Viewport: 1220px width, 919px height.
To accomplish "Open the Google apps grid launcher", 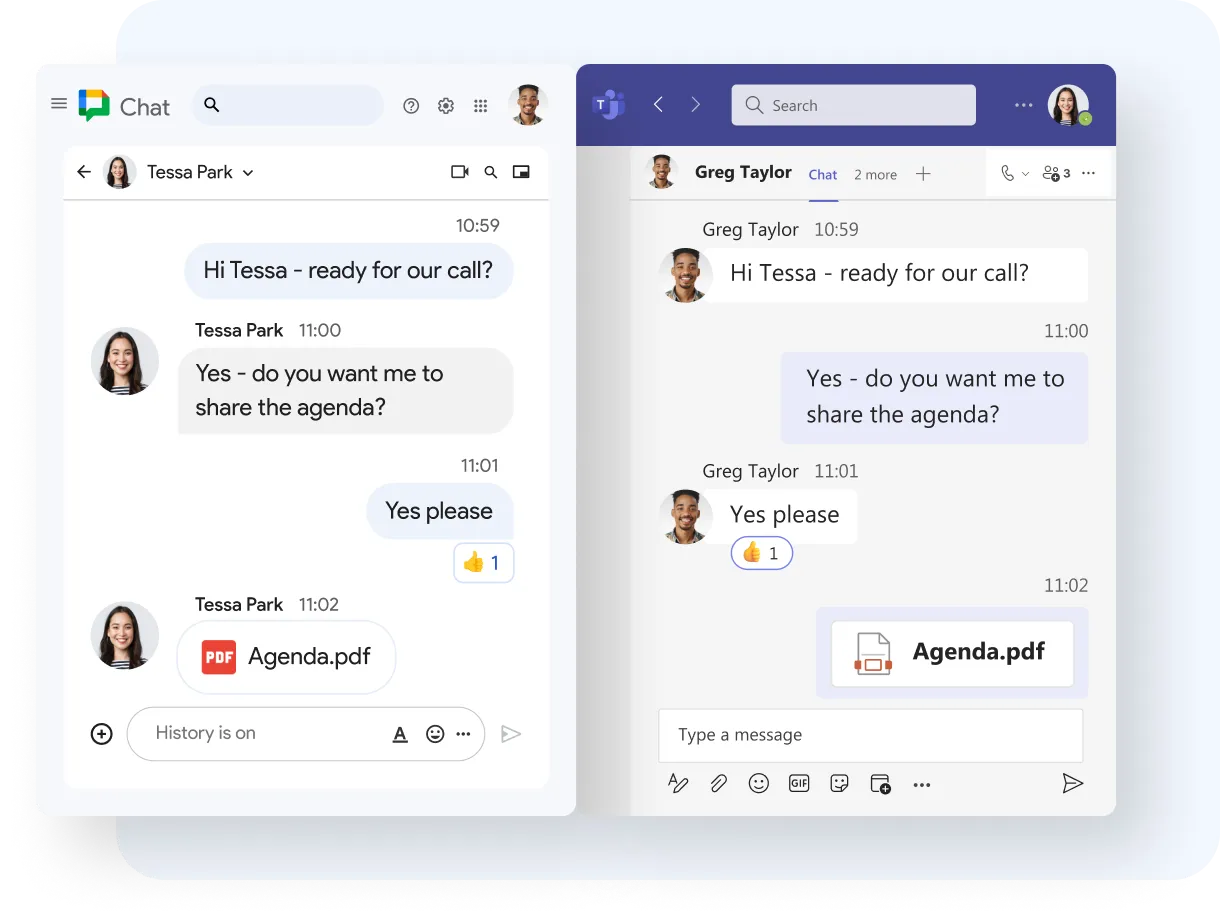I will [481, 106].
